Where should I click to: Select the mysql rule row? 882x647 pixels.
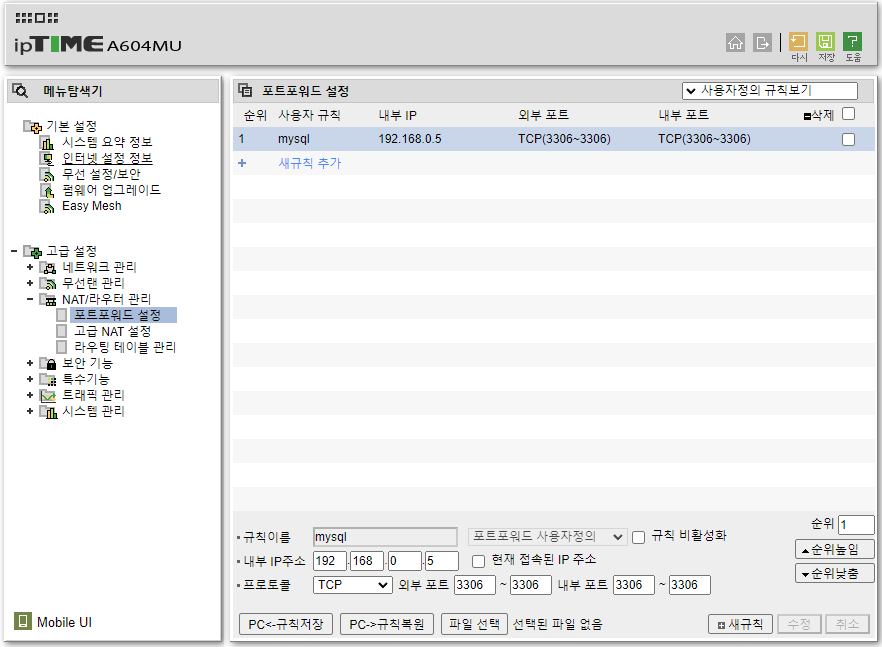[x=554, y=139]
